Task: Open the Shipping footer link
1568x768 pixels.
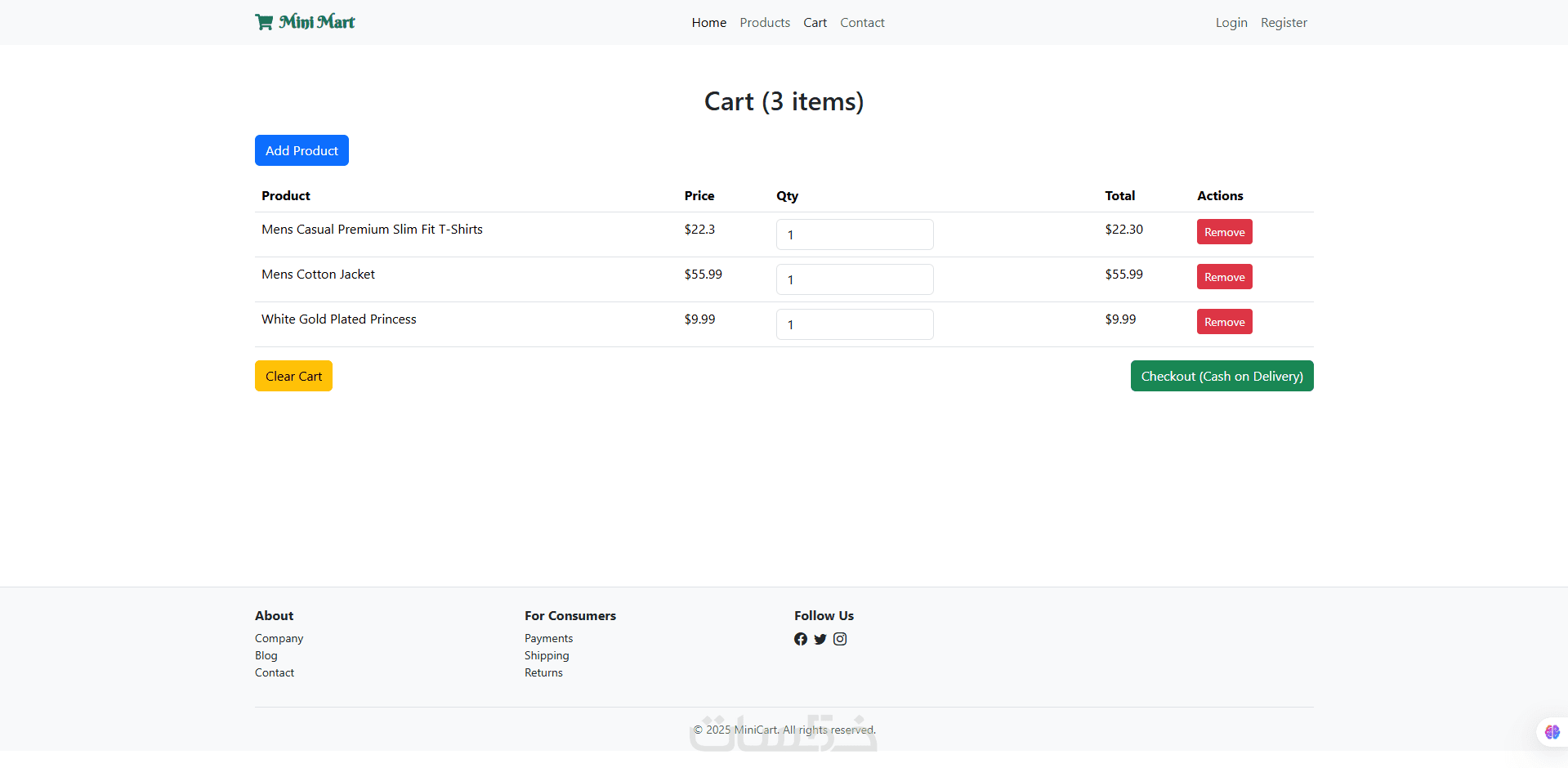Action: pyautogui.click(x=547, y=655)
